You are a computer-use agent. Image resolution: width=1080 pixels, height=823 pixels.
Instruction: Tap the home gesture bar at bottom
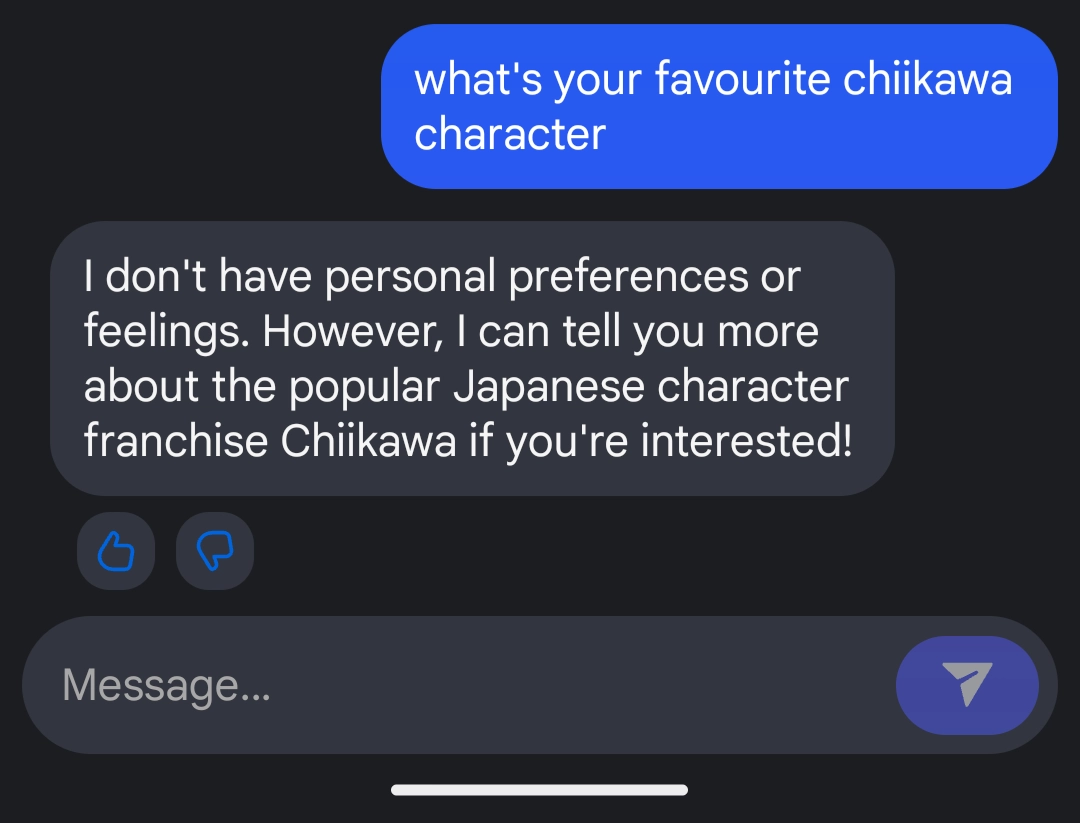(x=539, y=790)
